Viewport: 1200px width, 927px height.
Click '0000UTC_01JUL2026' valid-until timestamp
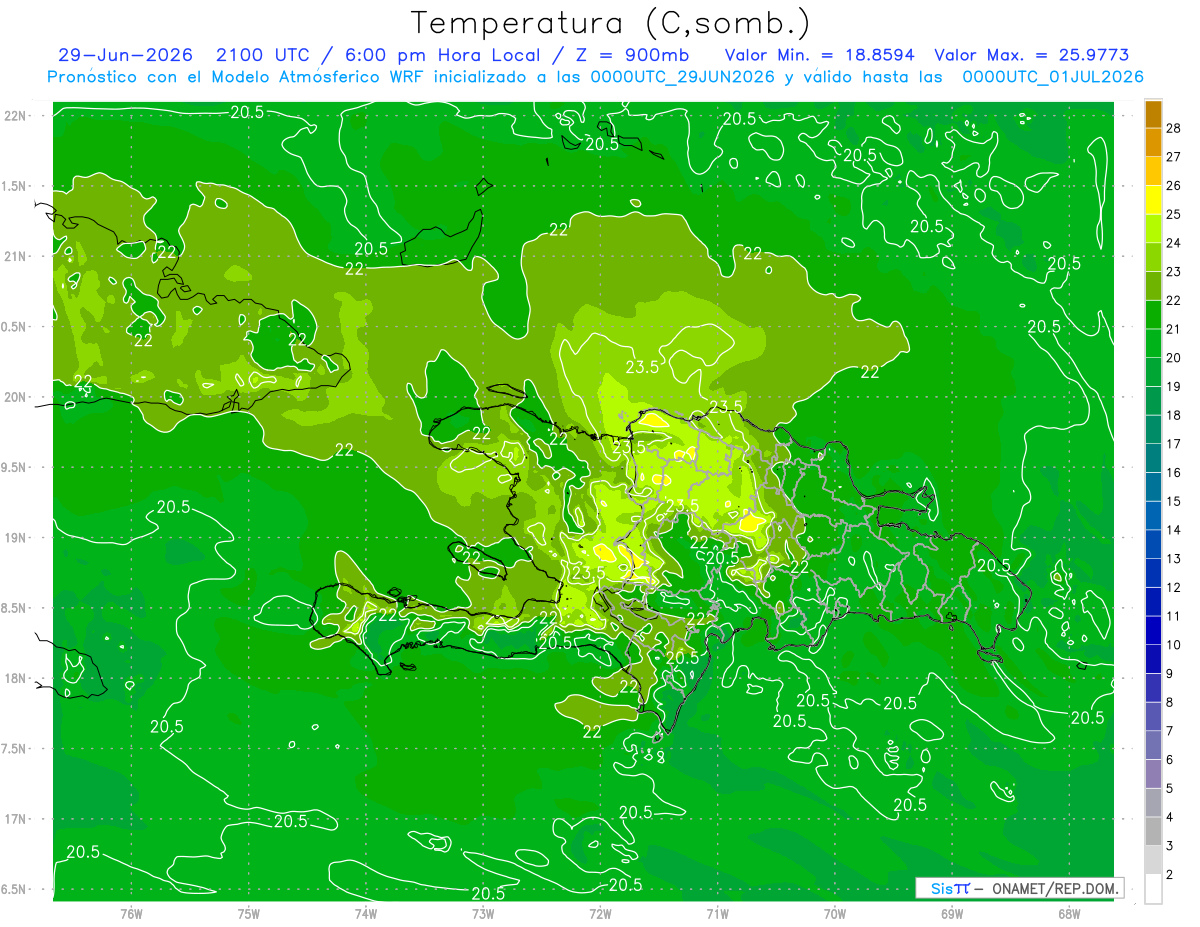(1053, 77)
